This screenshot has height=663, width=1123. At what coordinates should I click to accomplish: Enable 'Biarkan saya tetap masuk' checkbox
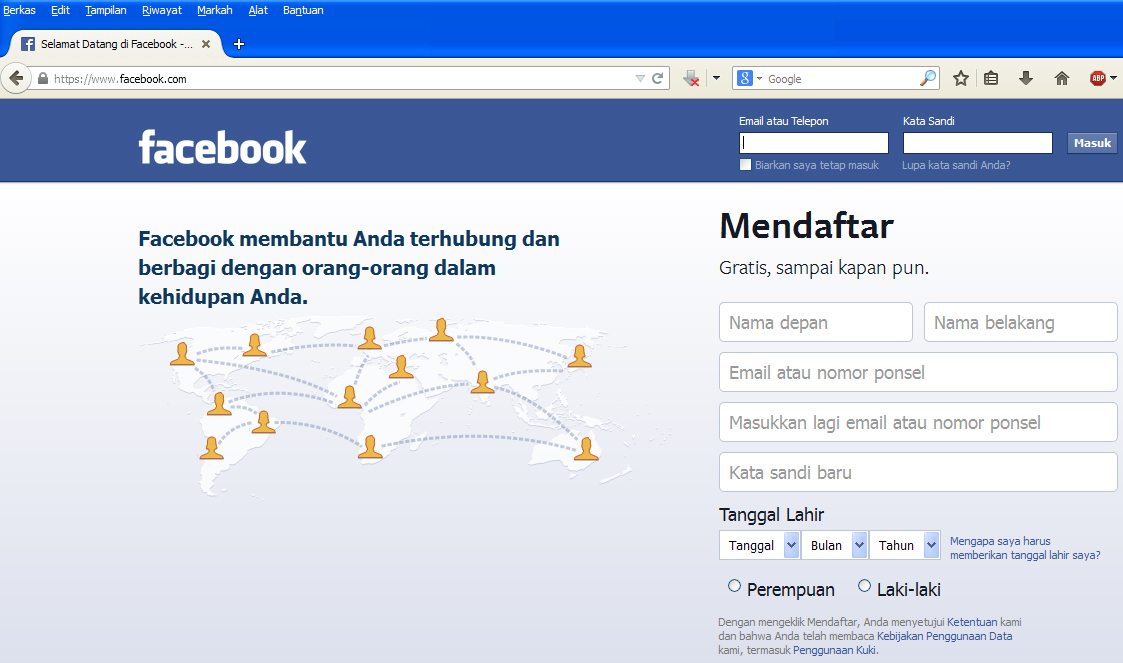pos(745,165)
